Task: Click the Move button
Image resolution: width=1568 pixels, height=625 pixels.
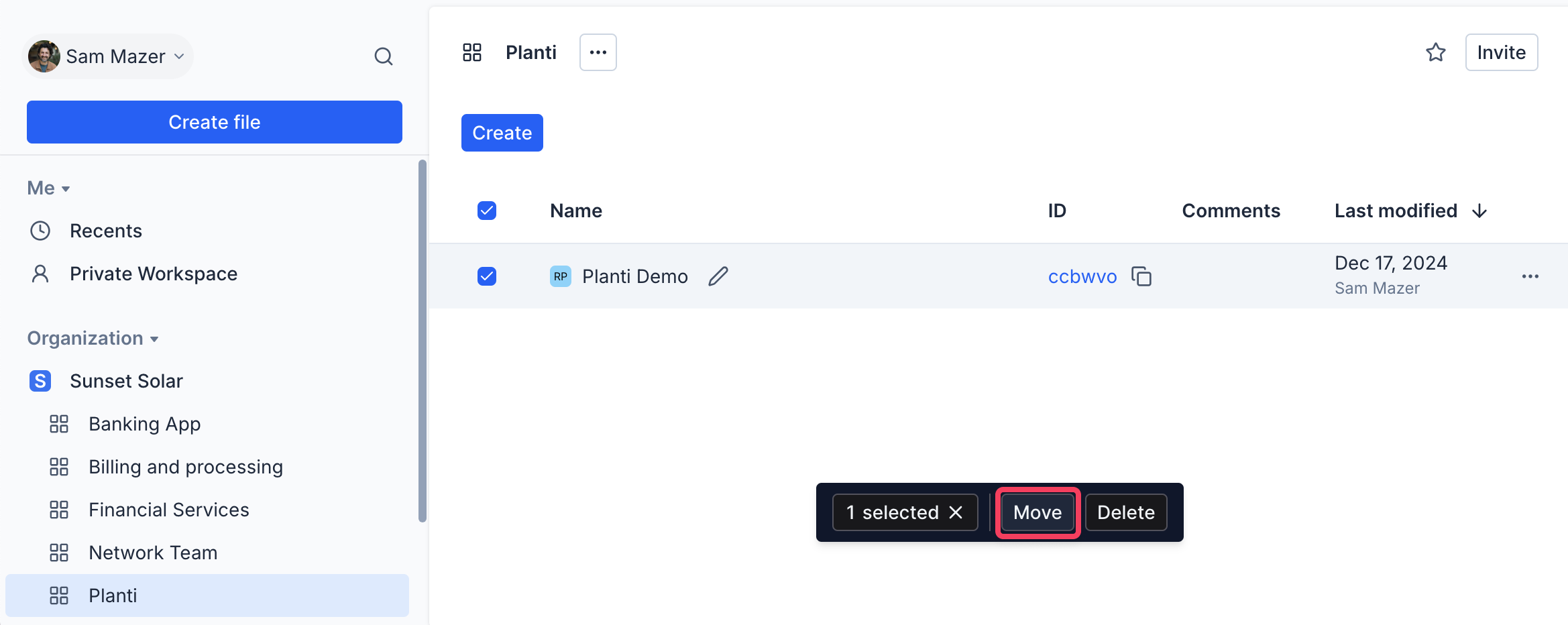Action: pyautogui.click(x=1037, y=512)
